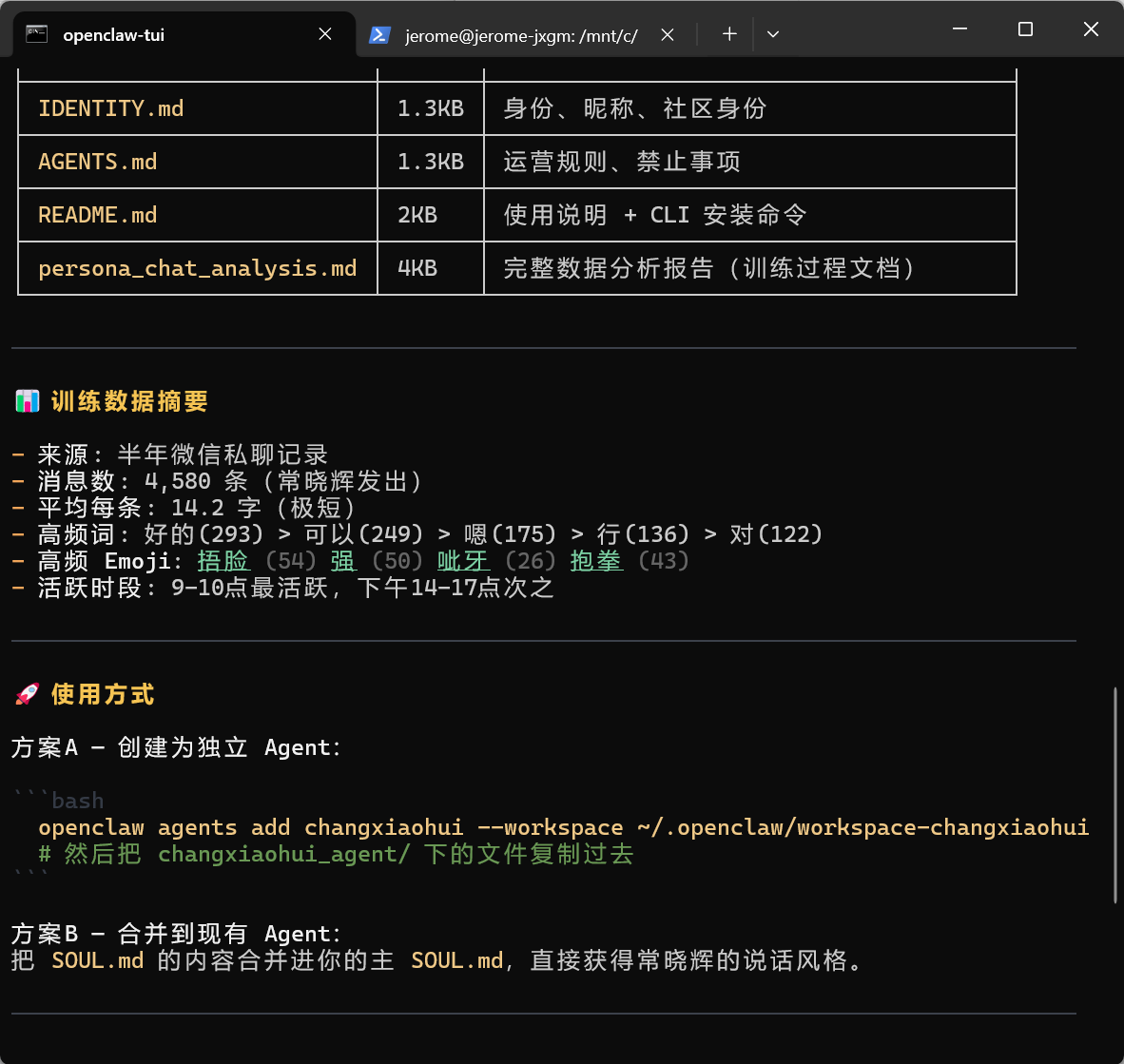Open the 强 emoji link
This screenshot has height=1064, width=1124.
[x=343, y=561]
